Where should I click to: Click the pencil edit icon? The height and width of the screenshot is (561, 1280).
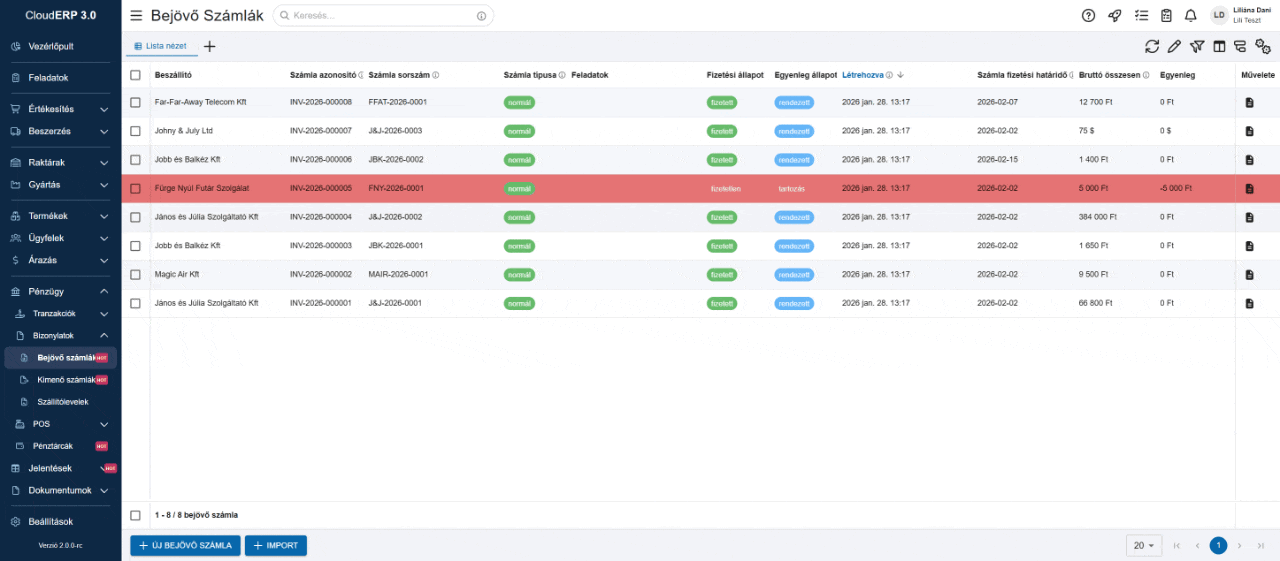pos(1175,46)
